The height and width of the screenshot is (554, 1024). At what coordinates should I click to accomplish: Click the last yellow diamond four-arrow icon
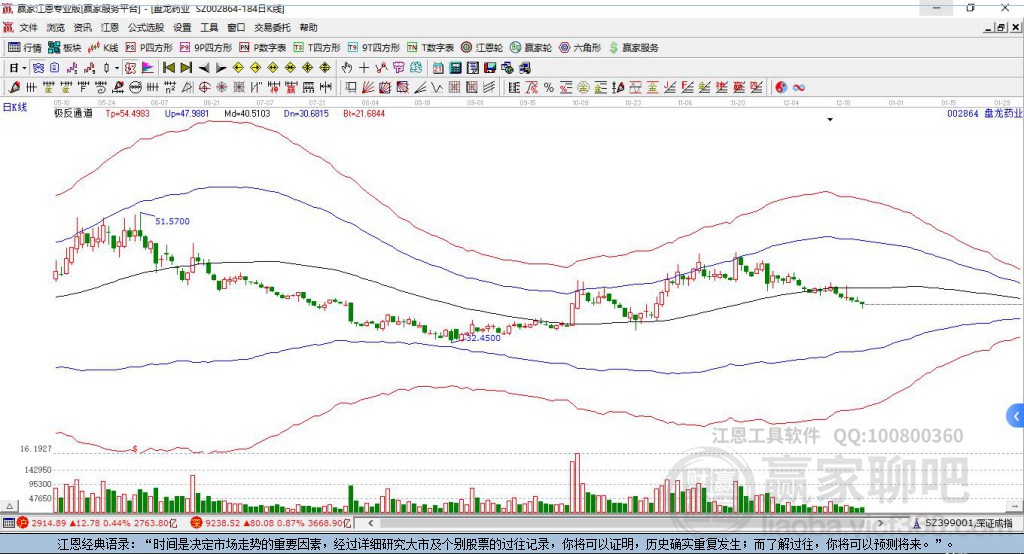(x=325, y=68)
